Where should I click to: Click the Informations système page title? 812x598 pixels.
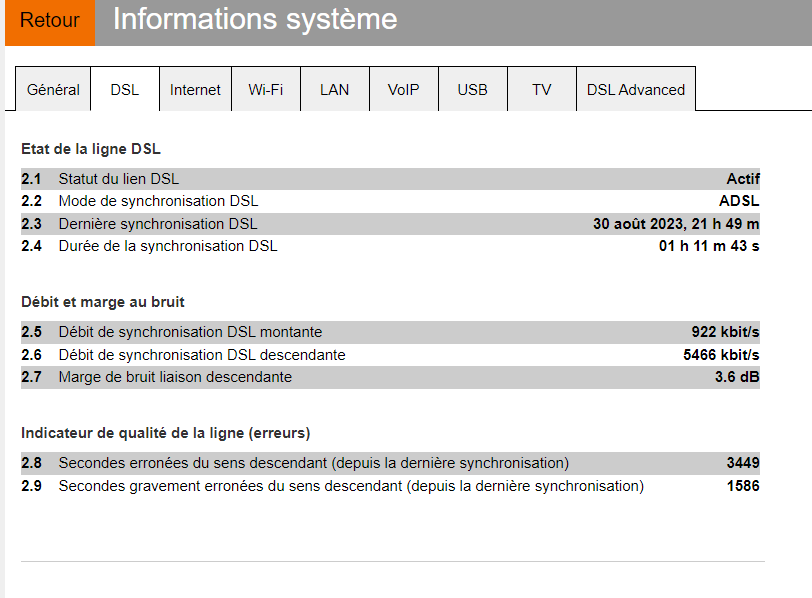pyautogui.click(x=255, y=19)
